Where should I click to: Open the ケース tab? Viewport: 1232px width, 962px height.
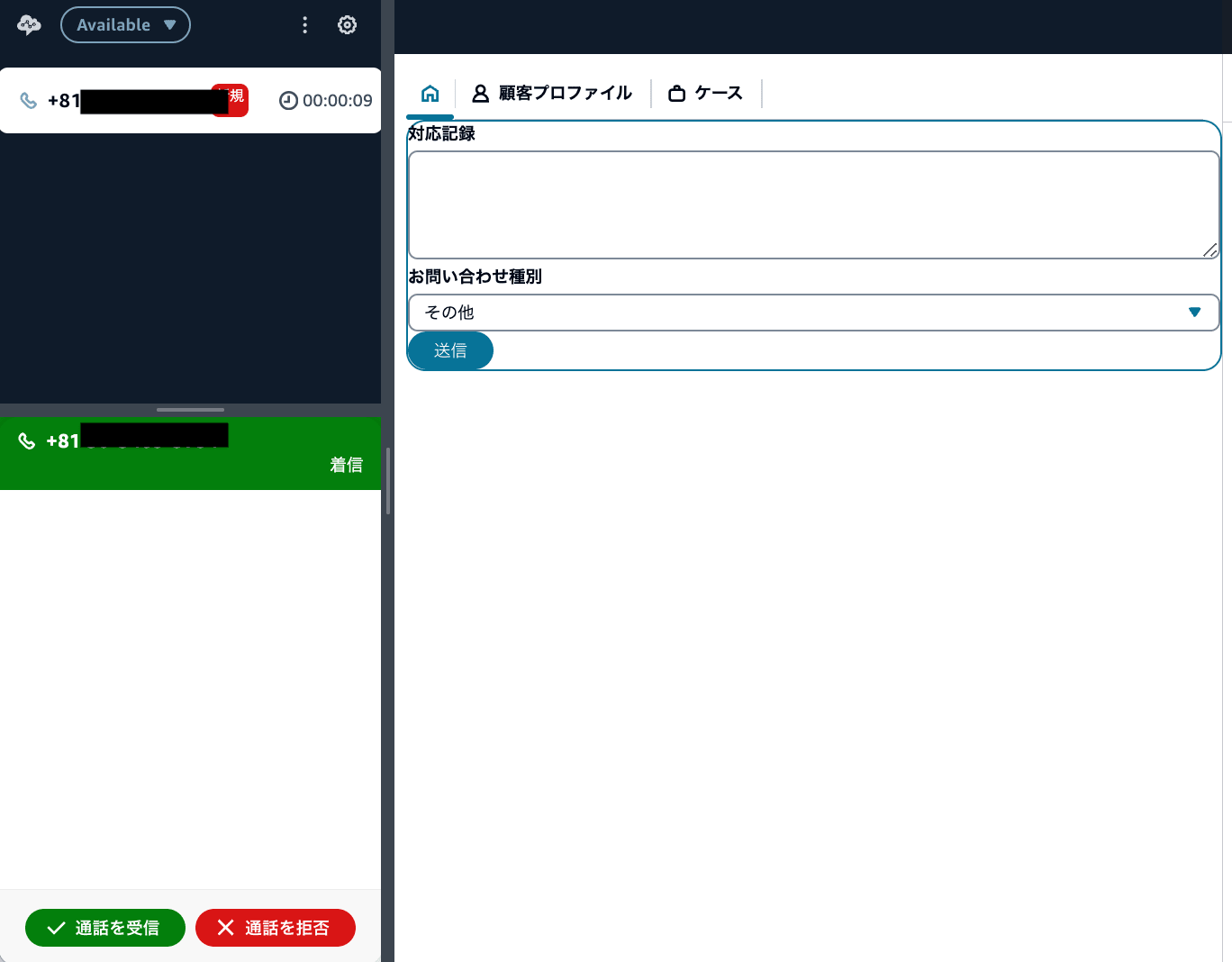[x=706, y=93]
